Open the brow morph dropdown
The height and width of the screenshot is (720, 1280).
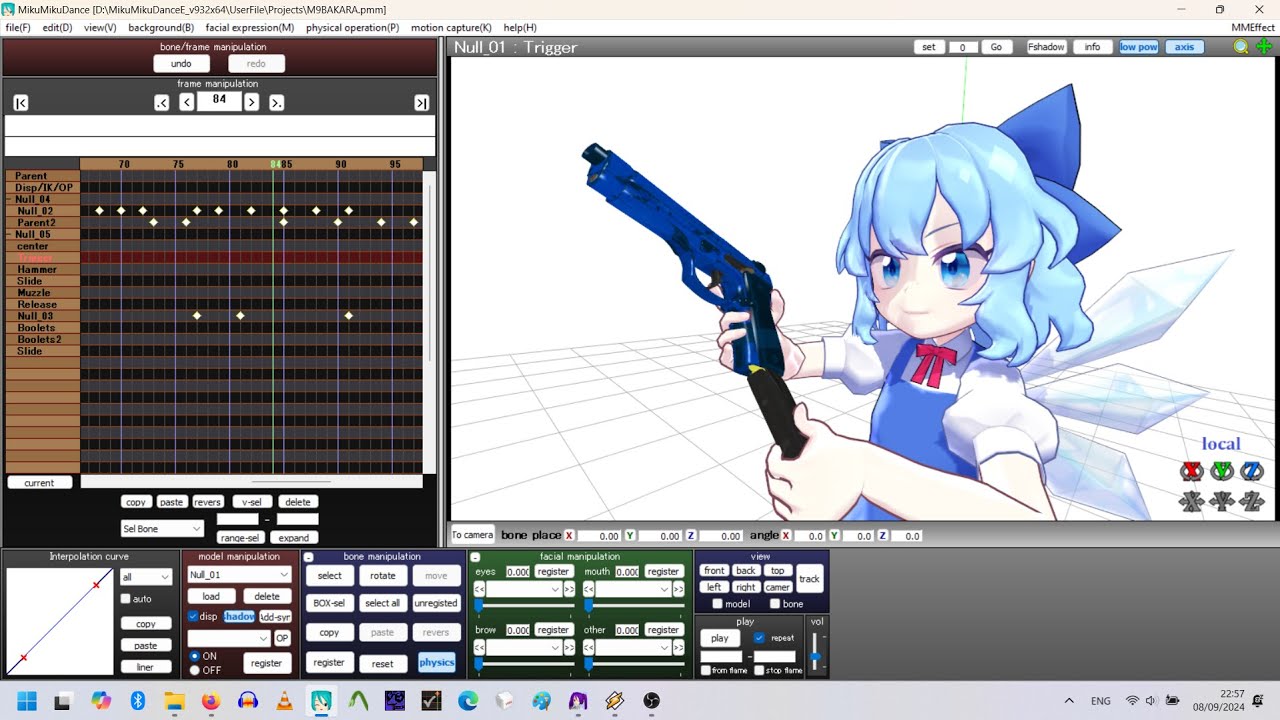[x=524, y=647]
